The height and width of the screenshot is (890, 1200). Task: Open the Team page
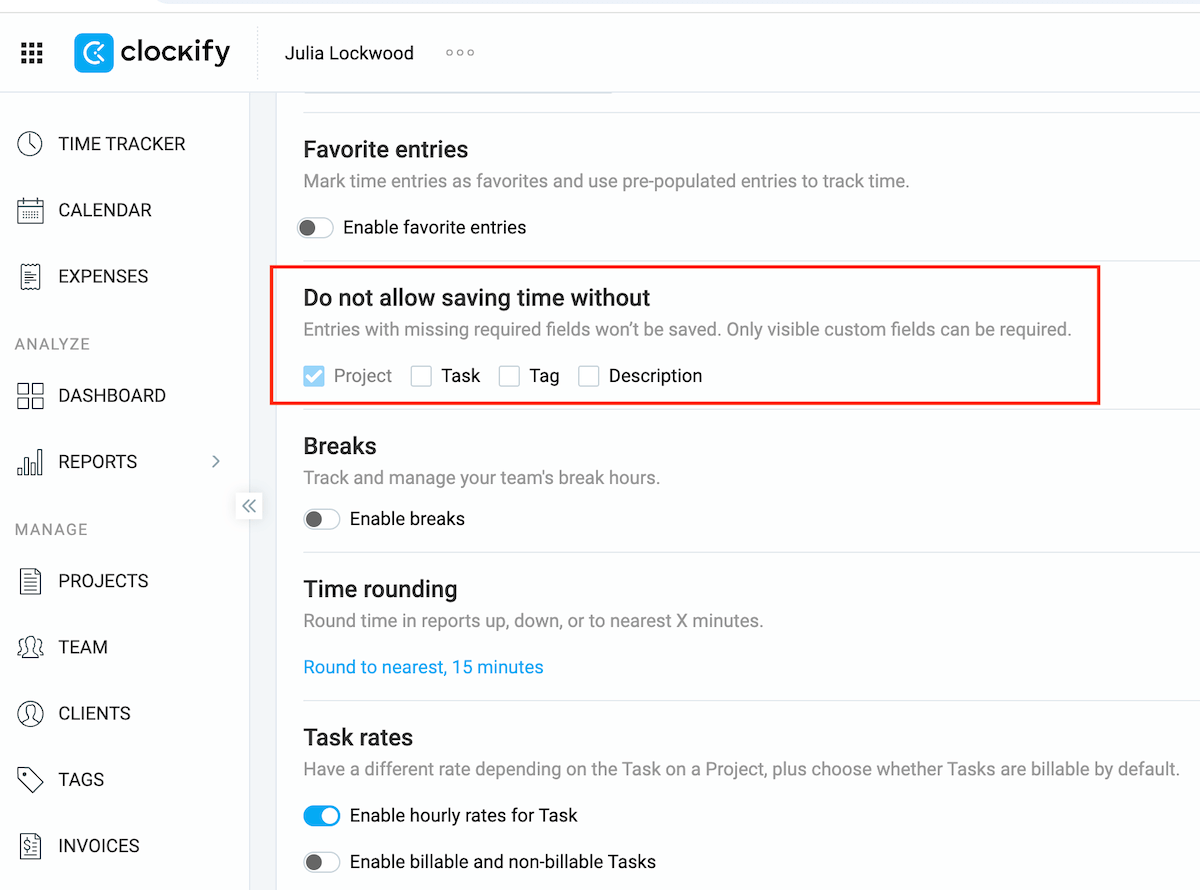(x=84, y=647)
